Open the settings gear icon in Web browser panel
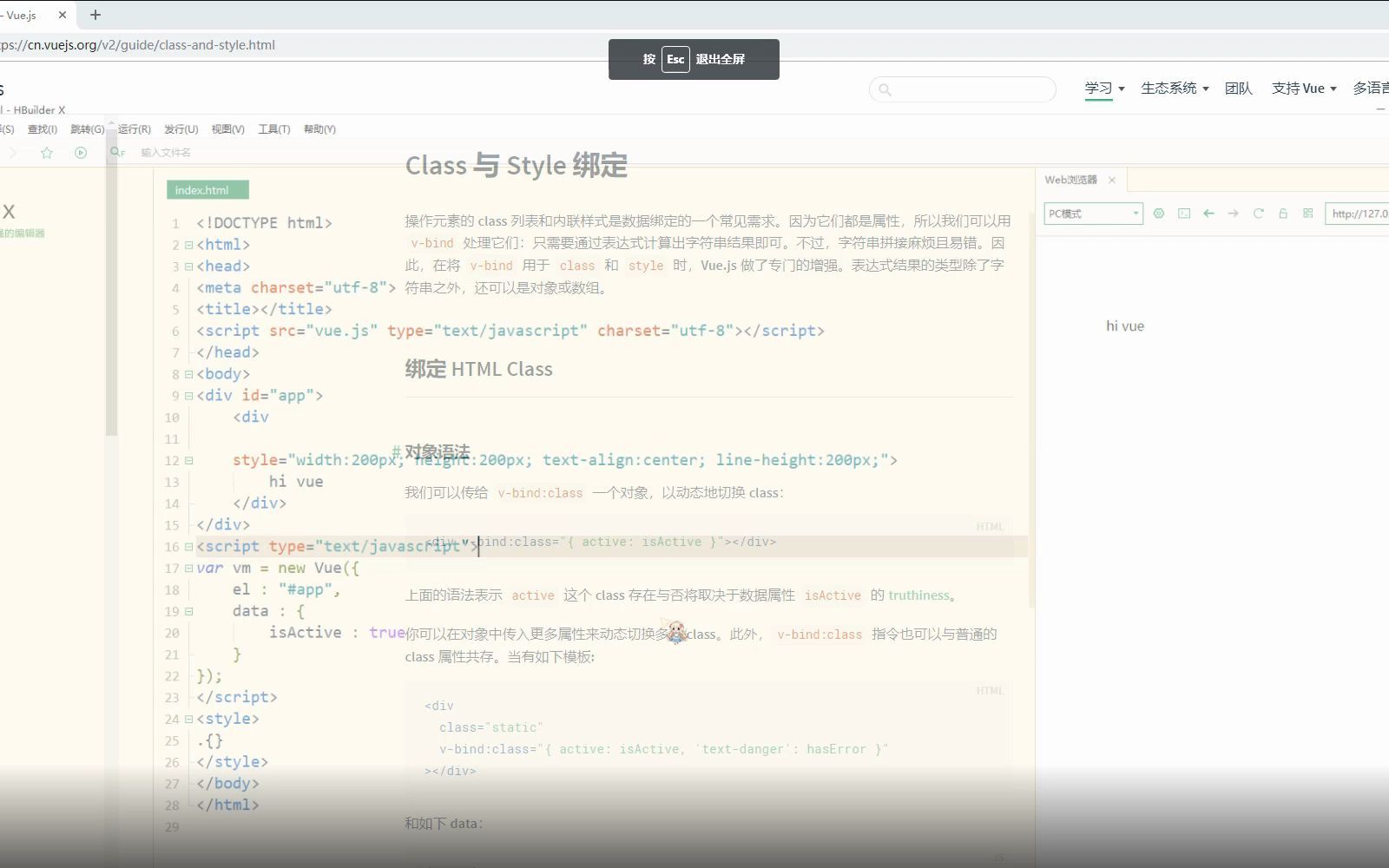 click(x=1159, y=214)
